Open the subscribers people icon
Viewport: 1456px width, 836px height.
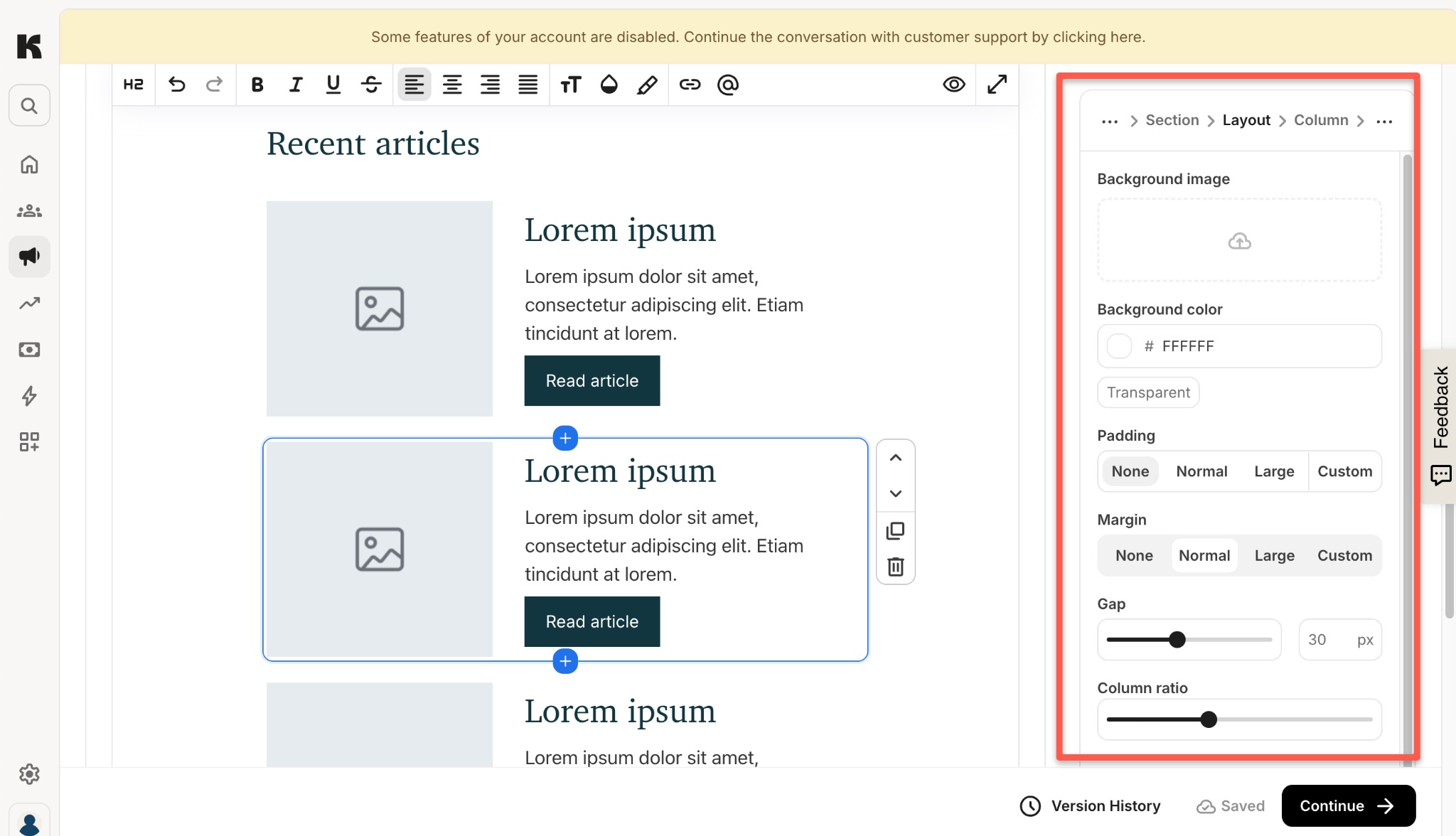coord(29,210)
